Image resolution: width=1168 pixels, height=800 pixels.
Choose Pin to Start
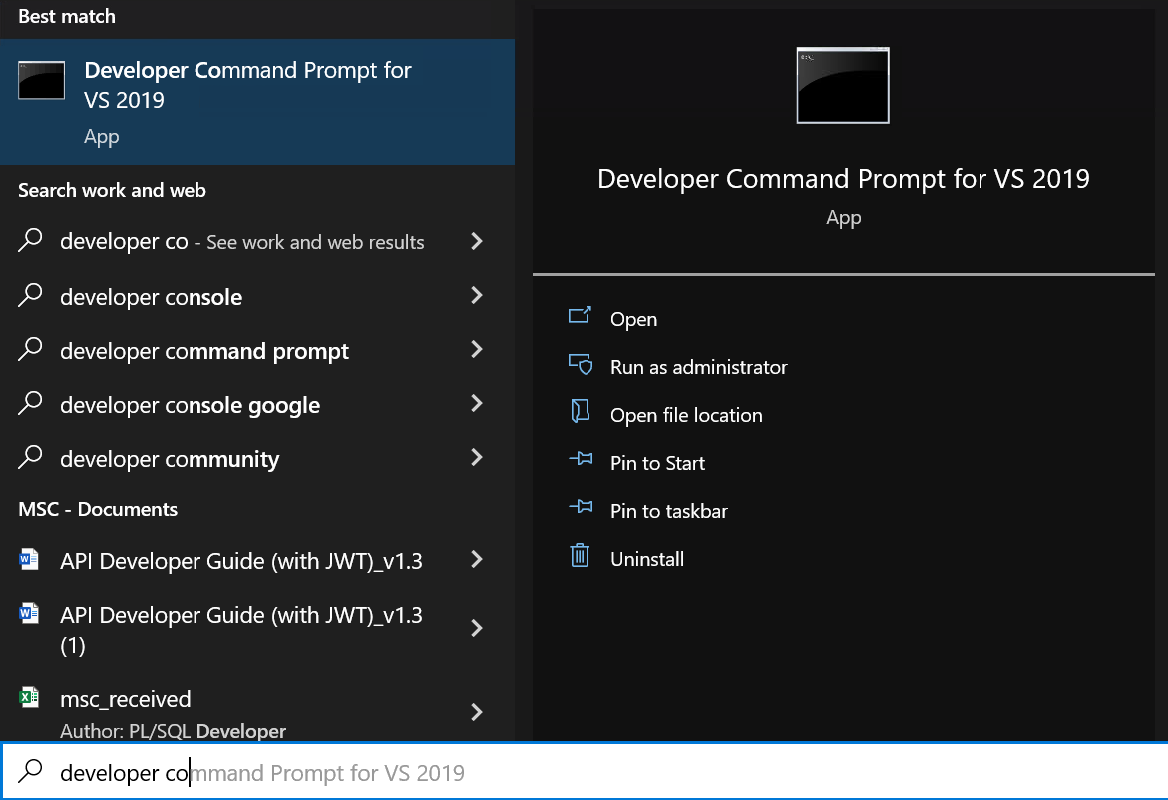(x=657, y=463)
